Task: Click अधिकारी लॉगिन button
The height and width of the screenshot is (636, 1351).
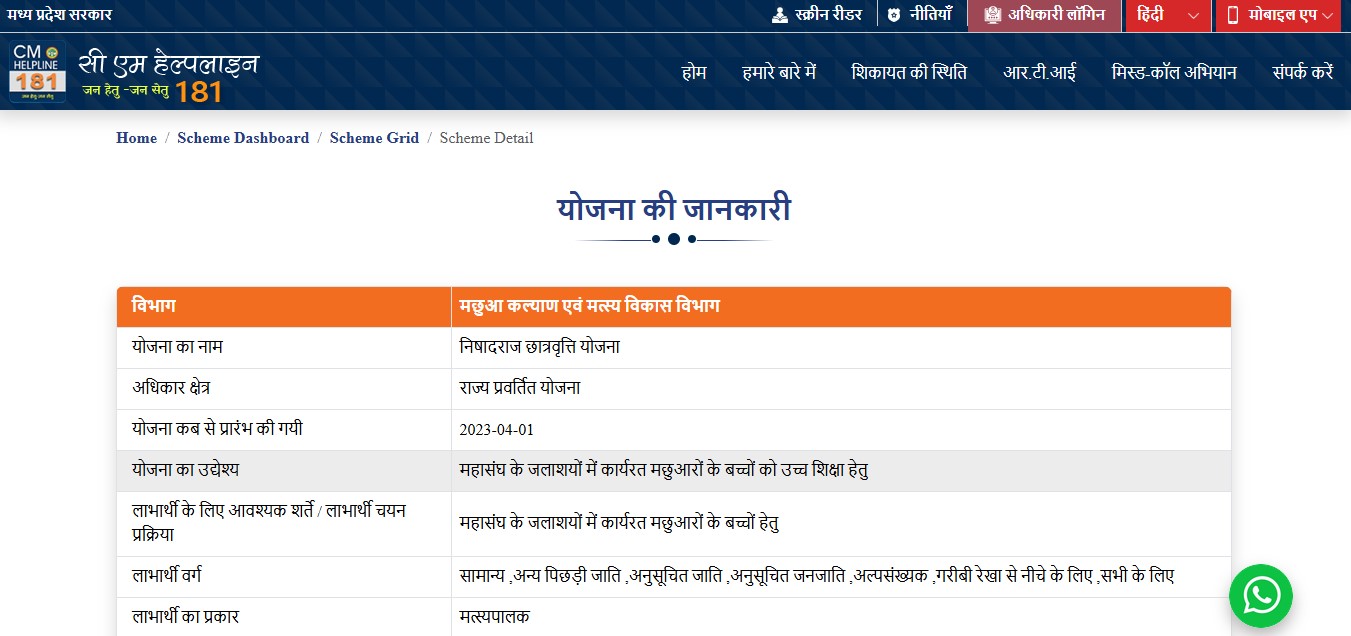Action: click(x=1044, y=15)
